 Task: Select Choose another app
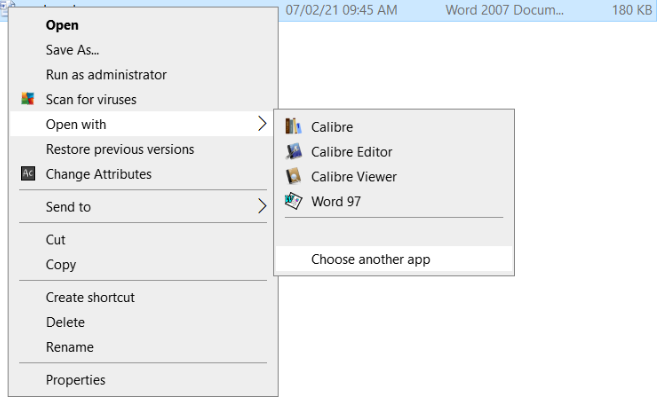[370, 259]
